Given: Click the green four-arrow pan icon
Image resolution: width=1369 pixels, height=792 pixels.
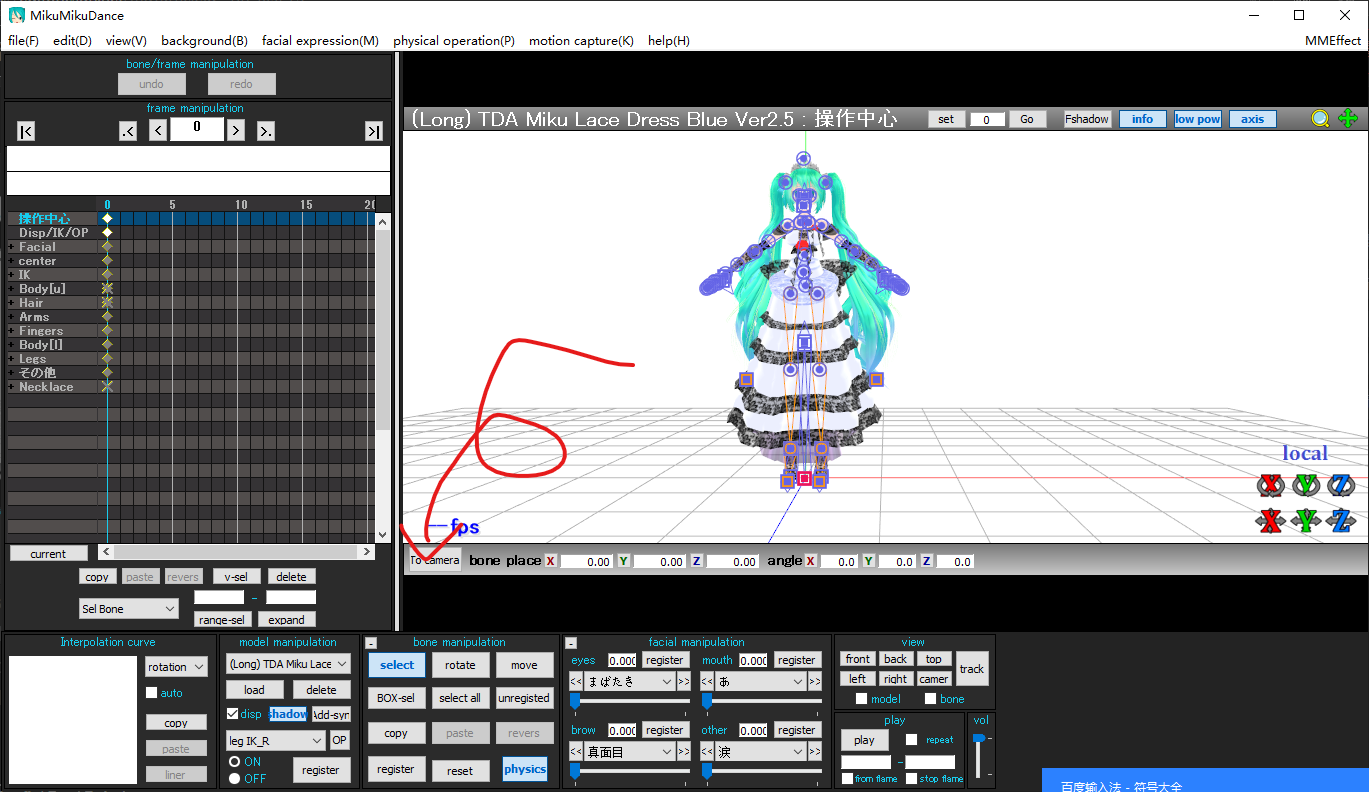Looking at the screenshot, I should pyautogui.click(x=1348, y=118).
